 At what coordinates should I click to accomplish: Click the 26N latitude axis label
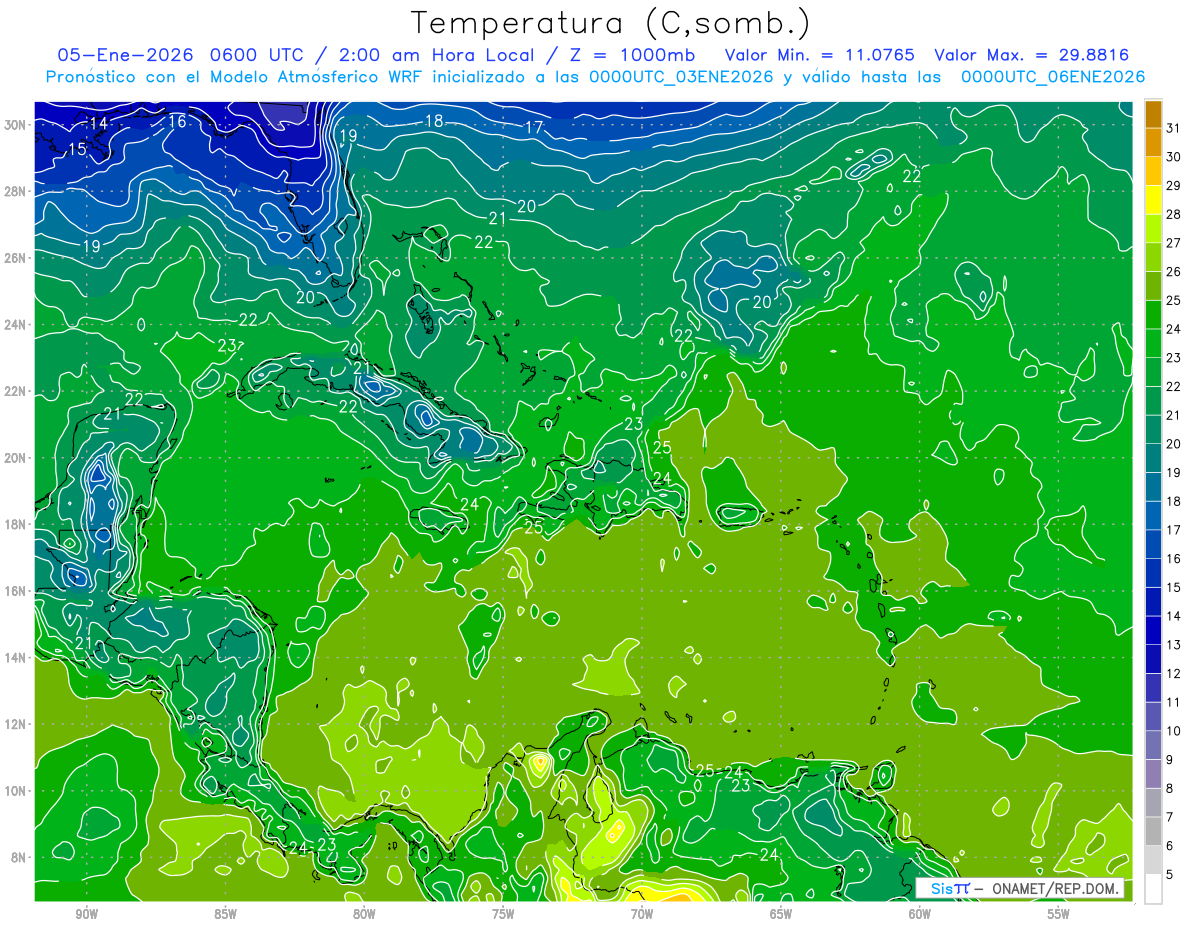15,258
